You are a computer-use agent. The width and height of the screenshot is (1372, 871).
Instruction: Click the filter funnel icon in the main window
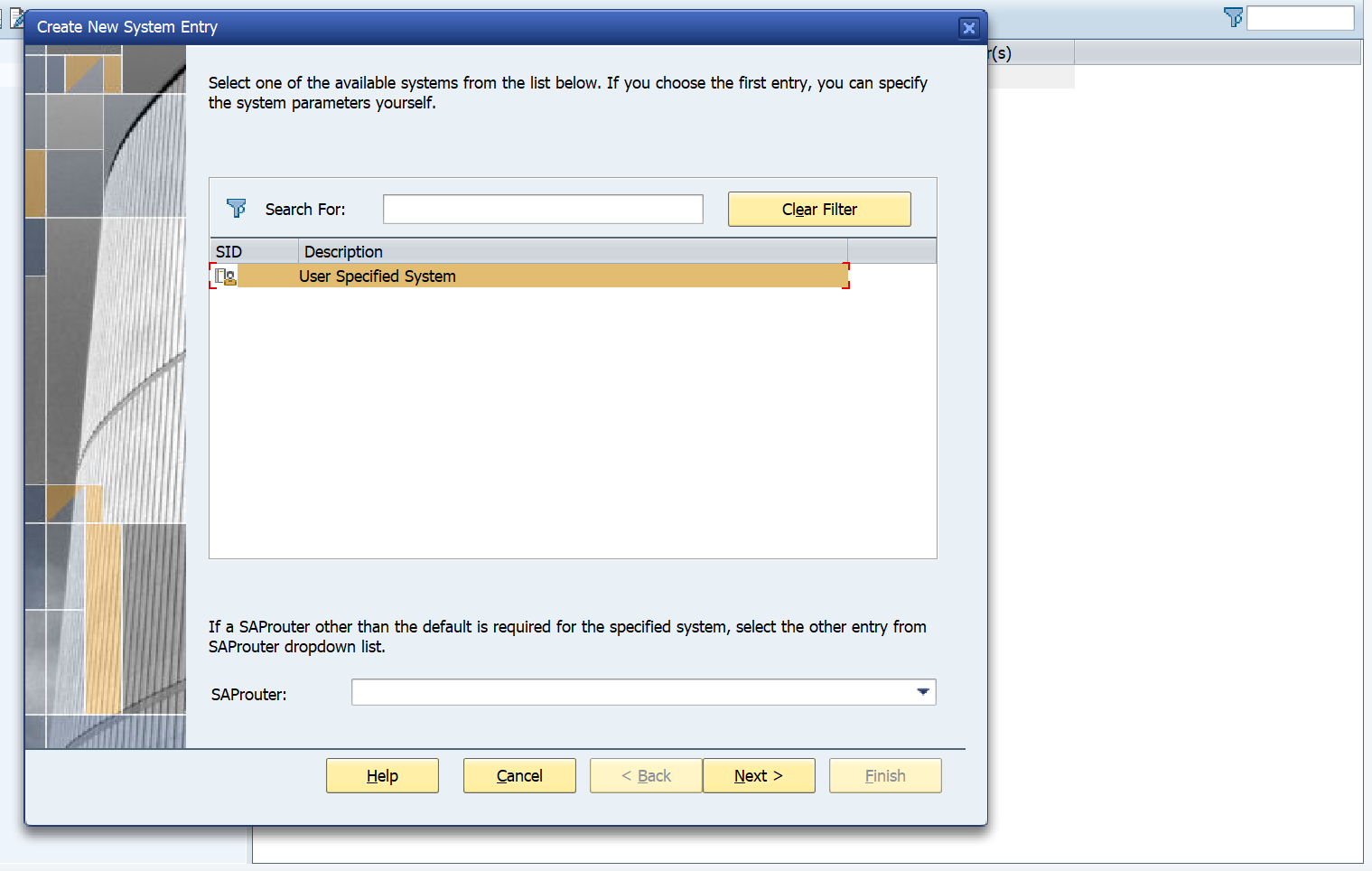coord(1233,17)
